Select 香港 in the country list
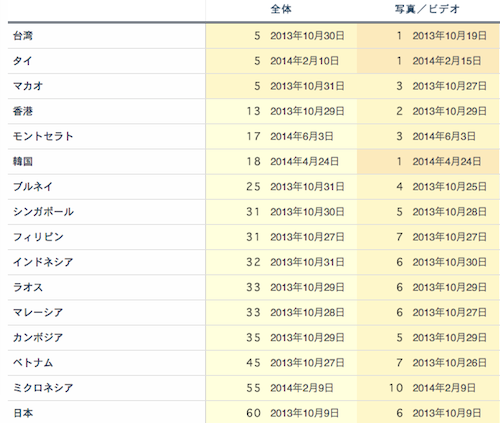 [23, 111]
